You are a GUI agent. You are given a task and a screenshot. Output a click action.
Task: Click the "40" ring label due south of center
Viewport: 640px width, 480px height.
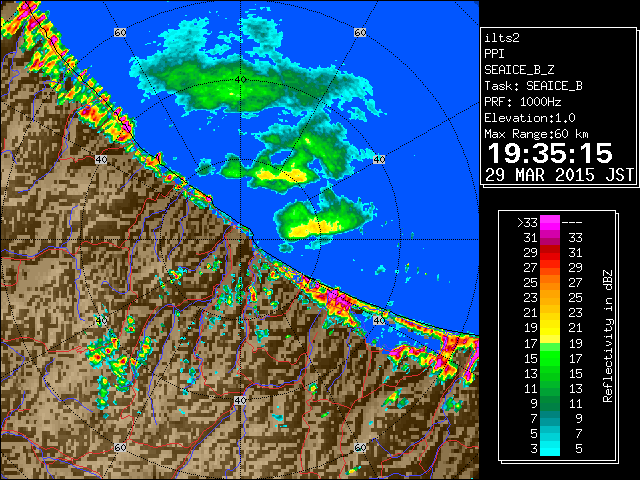coord(240,400)
